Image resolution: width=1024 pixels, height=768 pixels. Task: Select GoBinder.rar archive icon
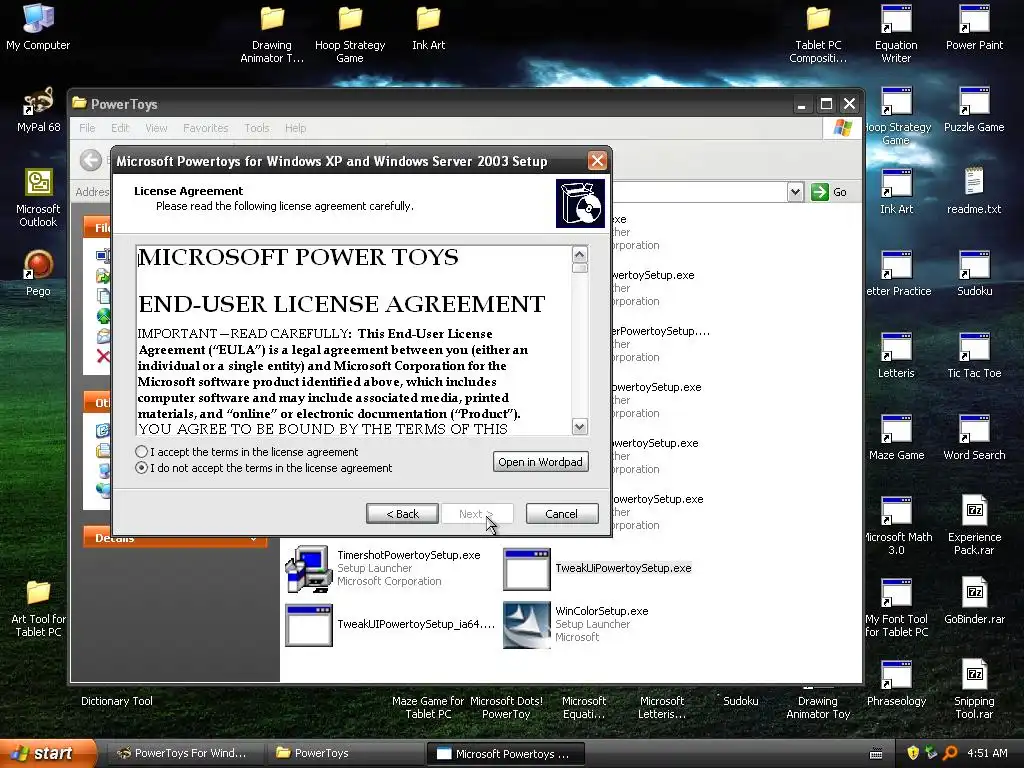coord(974,592)
